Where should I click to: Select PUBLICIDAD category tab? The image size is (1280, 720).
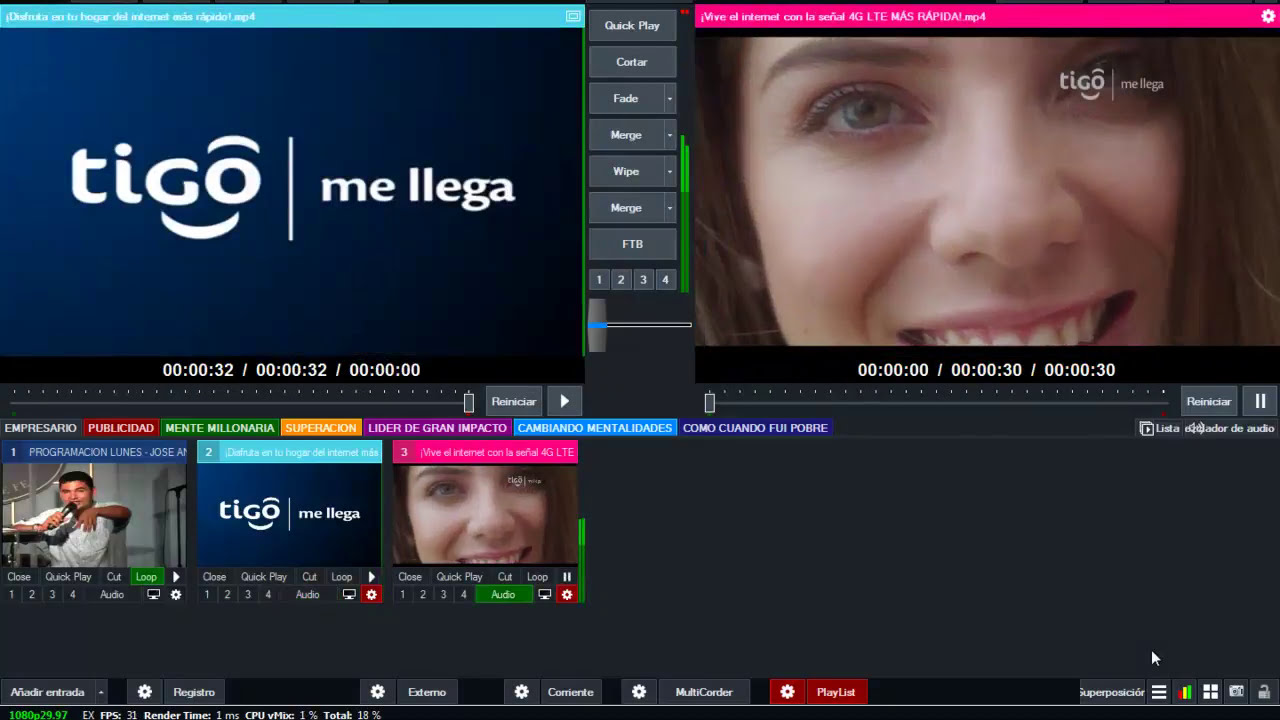coord(121,428)
